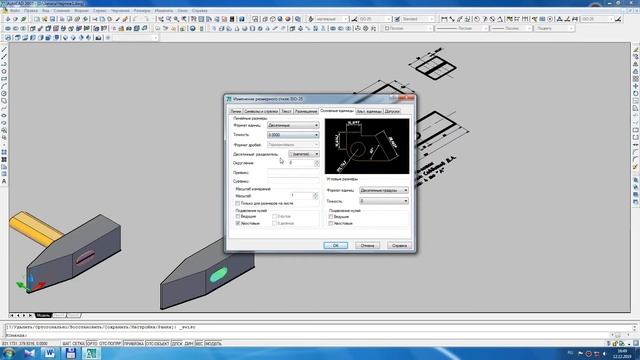Toggle СЕТКА grid in status bar
The image size is (640, 360).
(78, 344)
